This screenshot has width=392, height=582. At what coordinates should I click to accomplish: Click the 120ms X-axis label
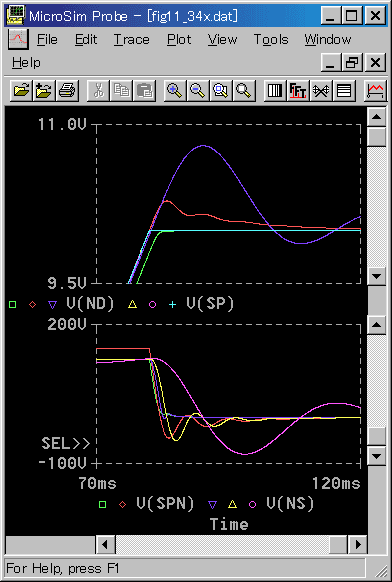(336, 483)
